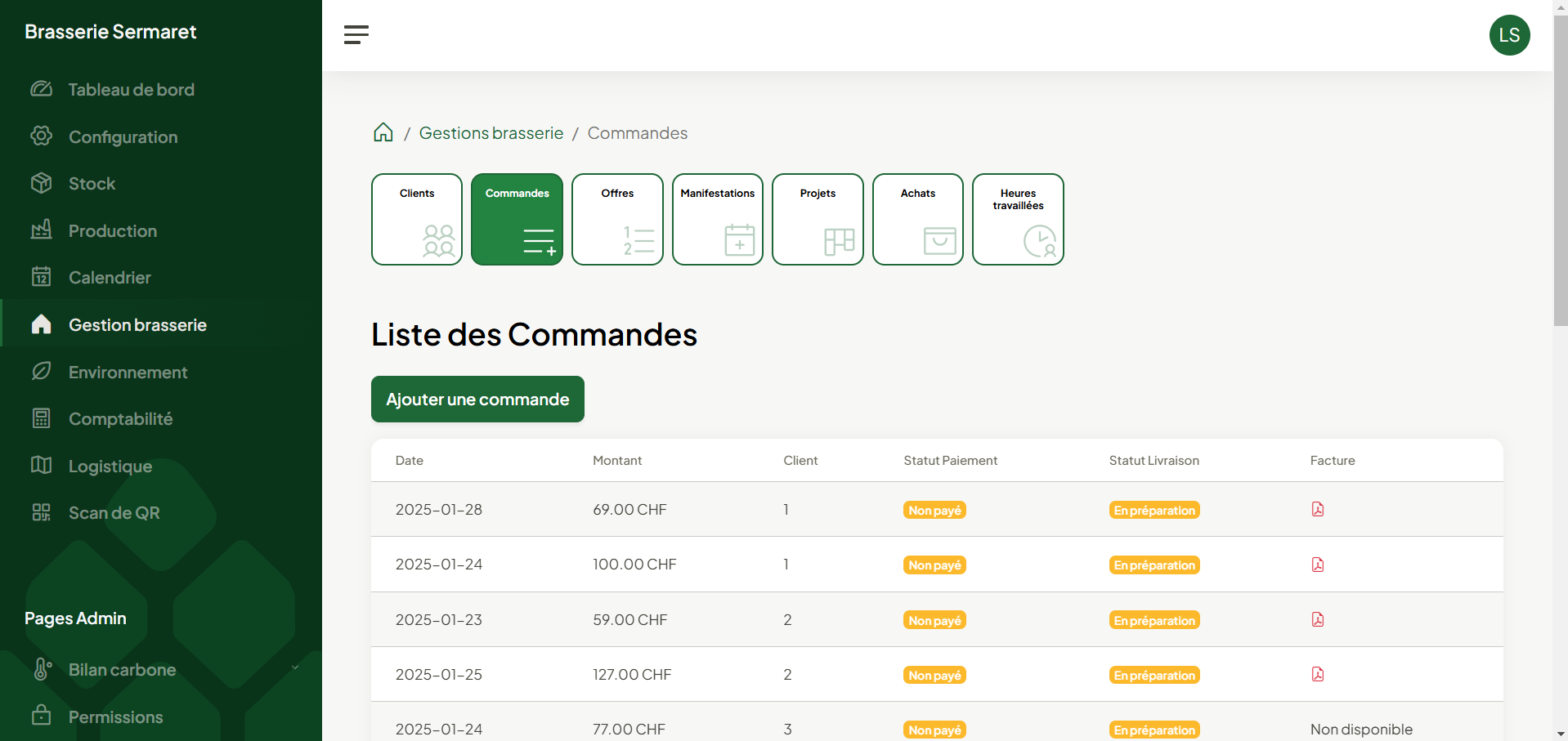The height and width of the screenshot is (741, 1568).
Task: Click the Permissions lock icon
Action: (x=41, y=716)
